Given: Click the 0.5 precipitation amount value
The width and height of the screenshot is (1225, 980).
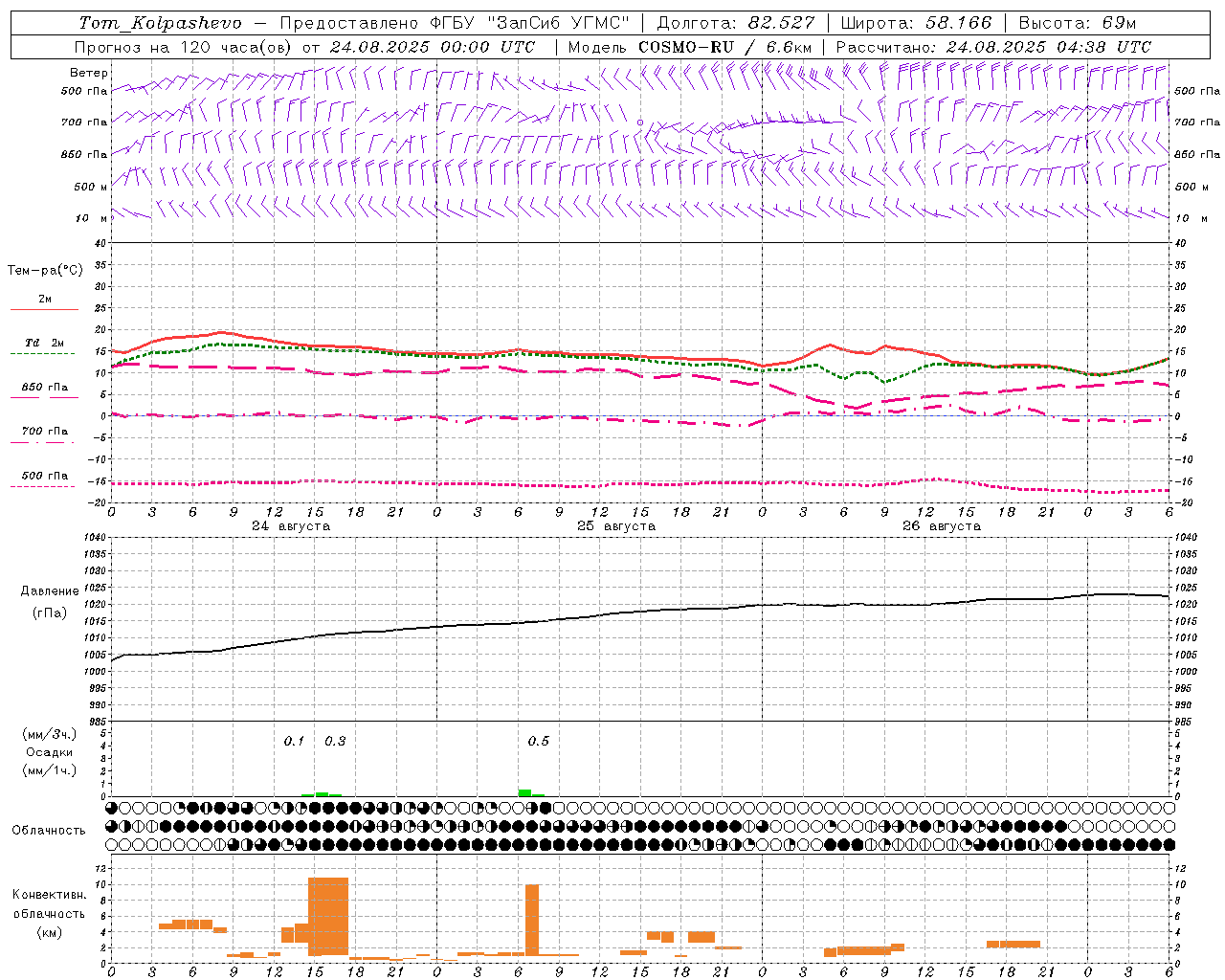Looking at the screenshot, I should 539,742.
